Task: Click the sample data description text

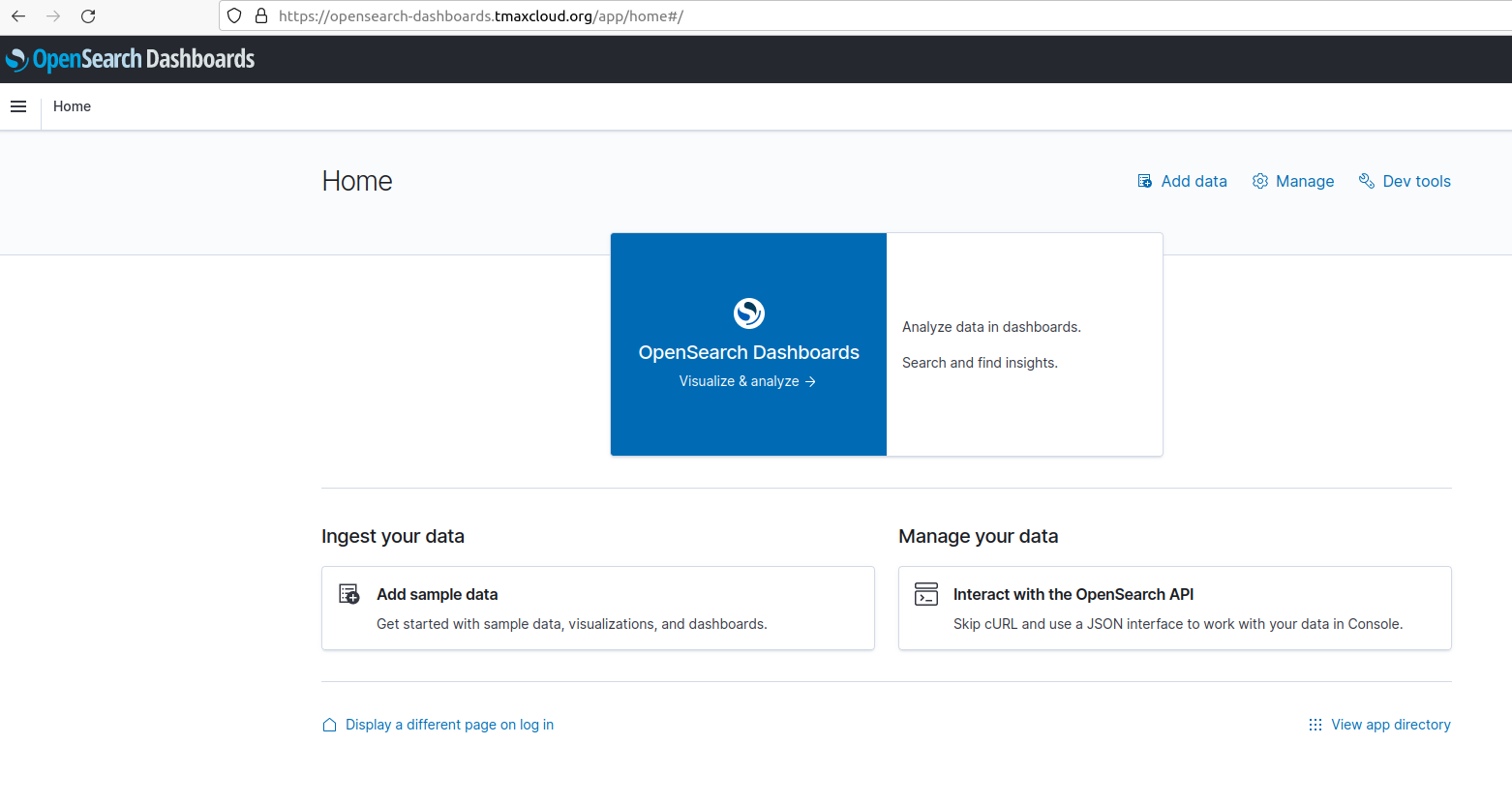Action: pyautogui.click(x=572, y=624)
